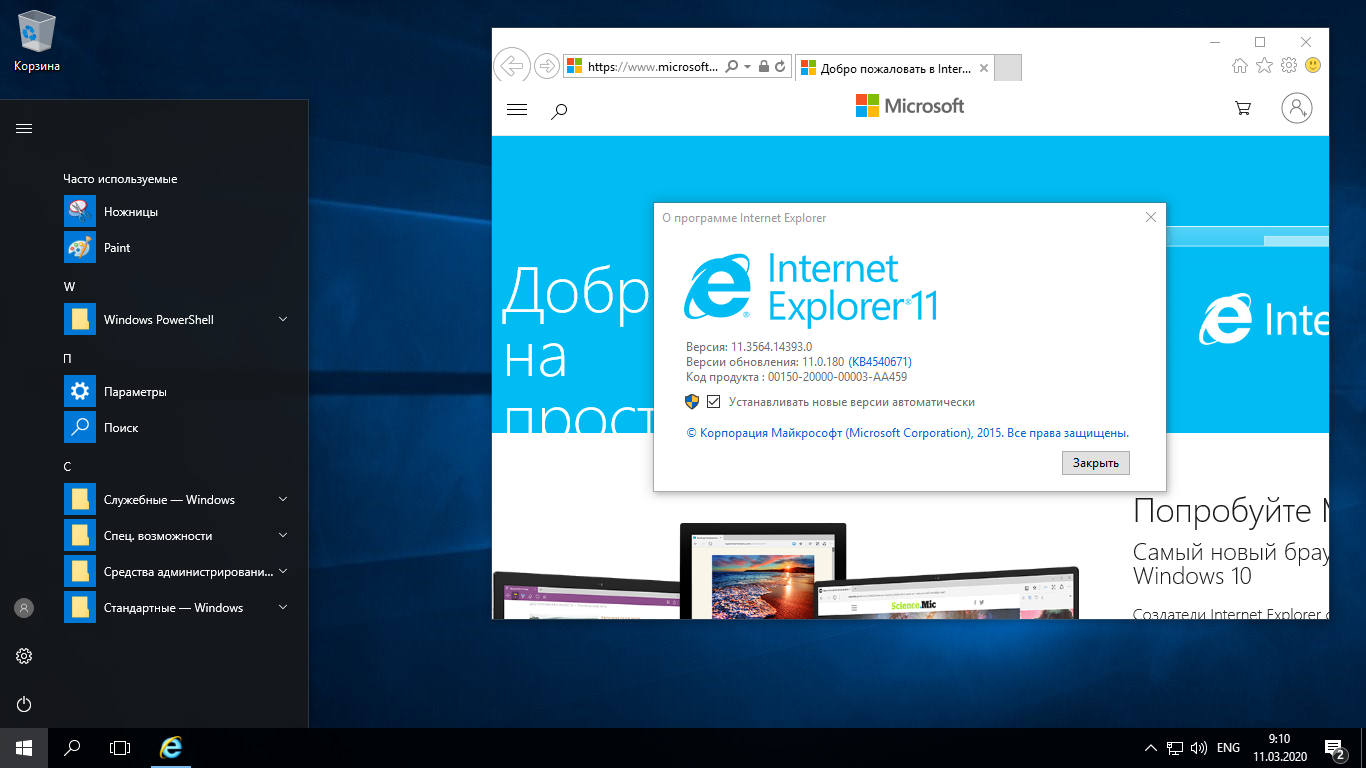Expand Служебные — Windows folder
Screen dimensions: 1366x768
coord(283,500)
